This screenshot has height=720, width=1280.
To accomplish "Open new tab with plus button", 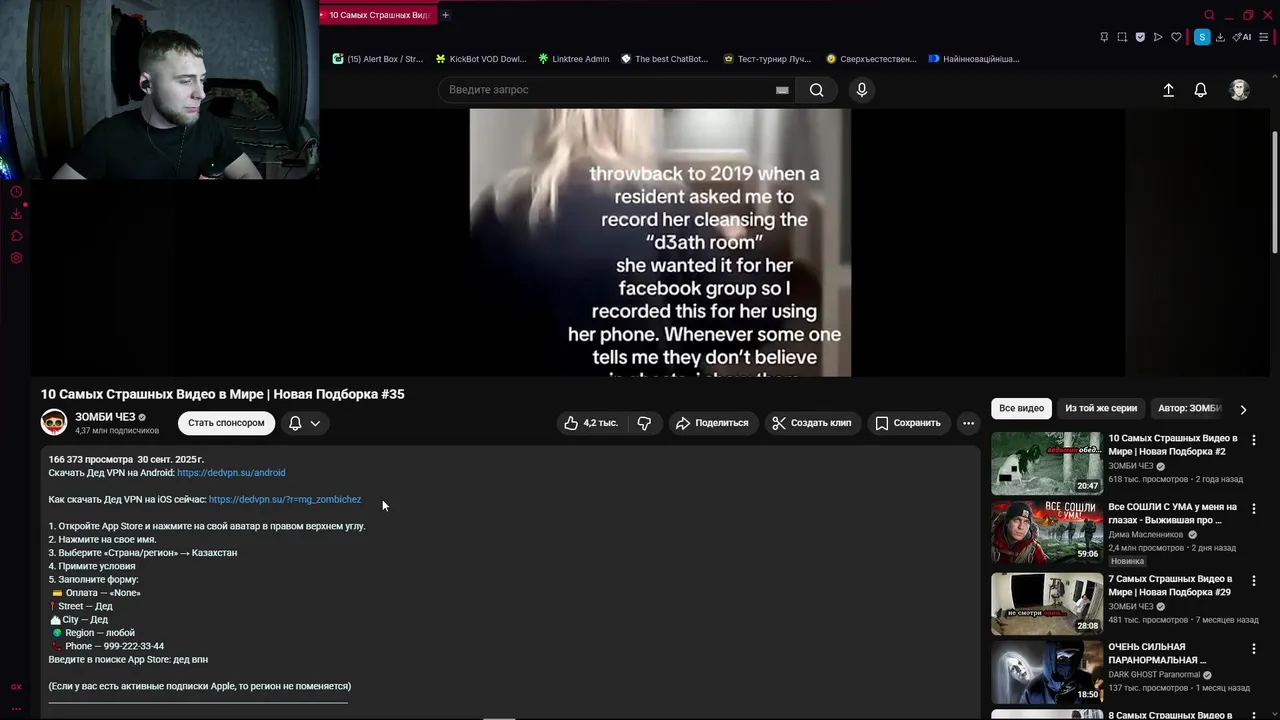I will pos(445,15).
